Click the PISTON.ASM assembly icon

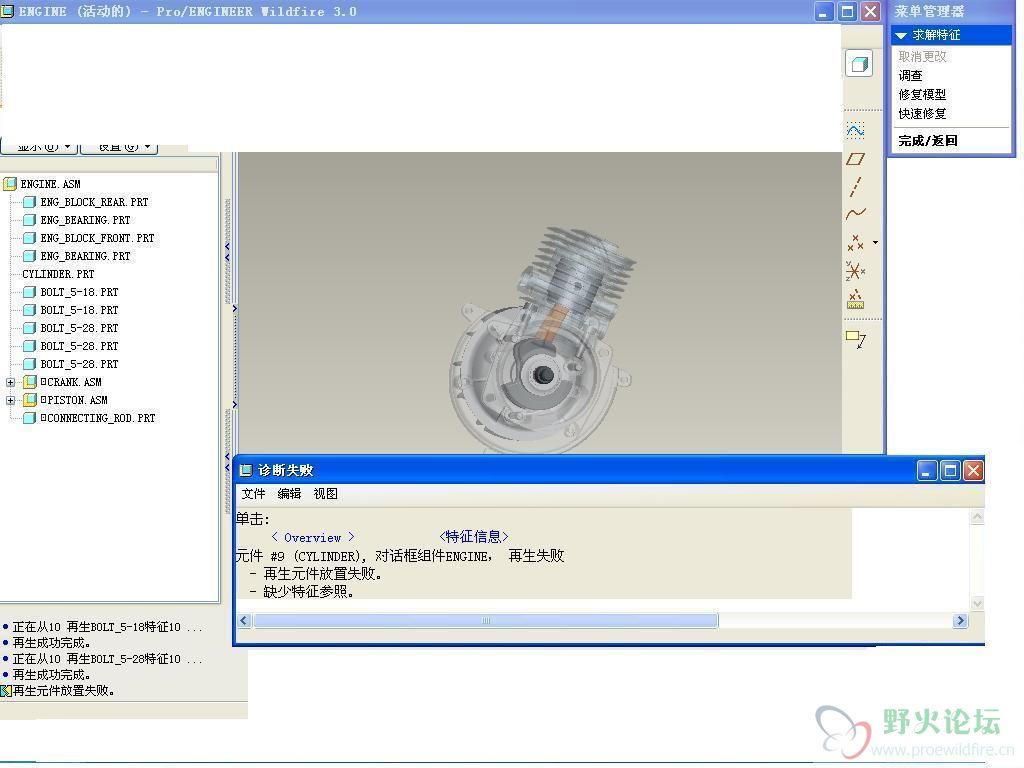coord(29,400)
